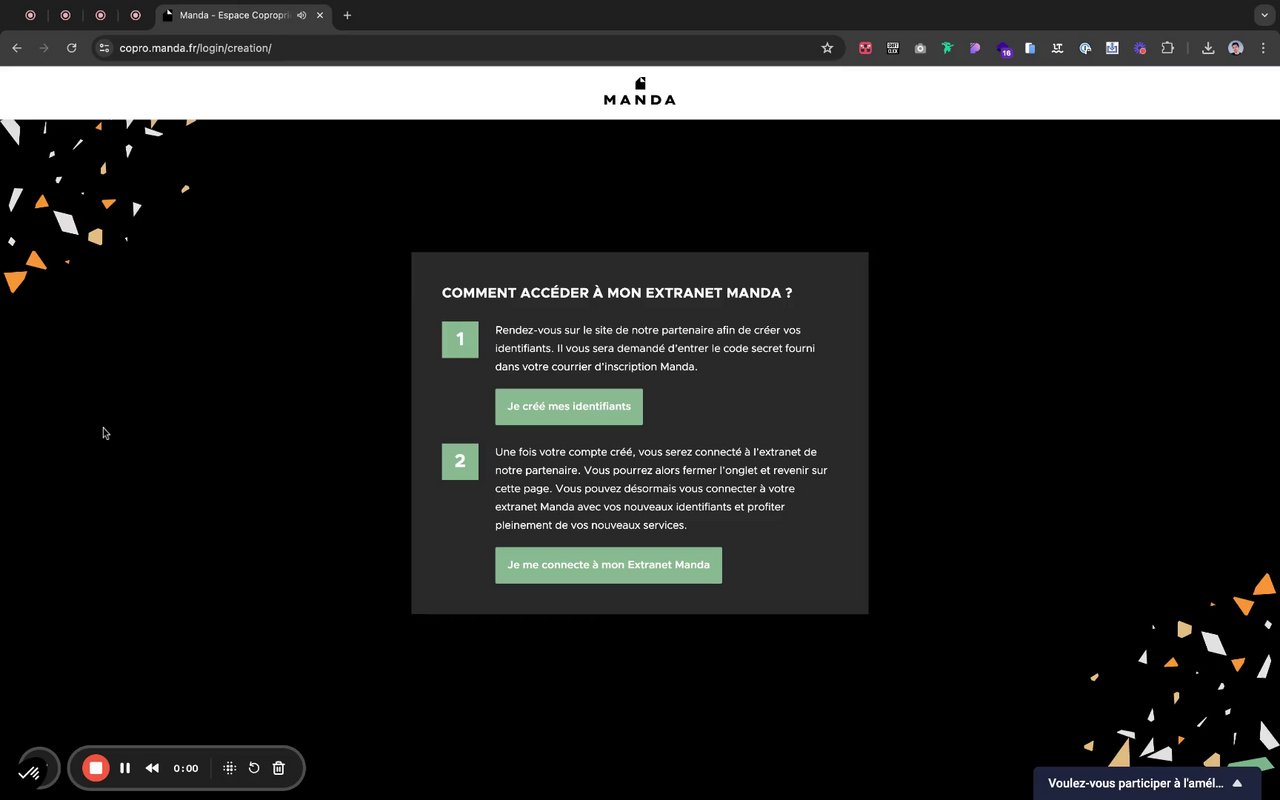Delete the recording with the trash icon
This screenshot has height=800, width=1280.
[279, 768]
